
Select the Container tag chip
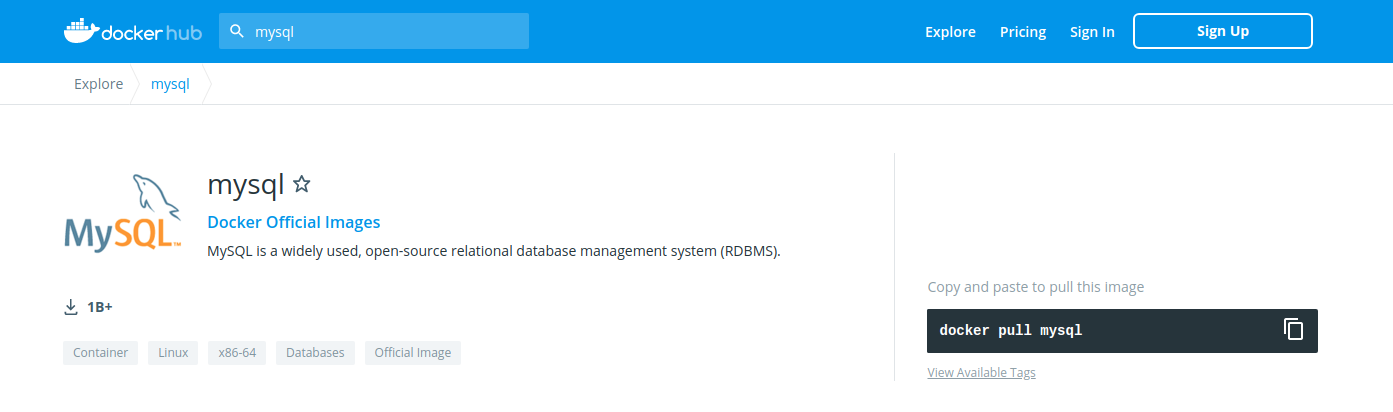point(100,353)
